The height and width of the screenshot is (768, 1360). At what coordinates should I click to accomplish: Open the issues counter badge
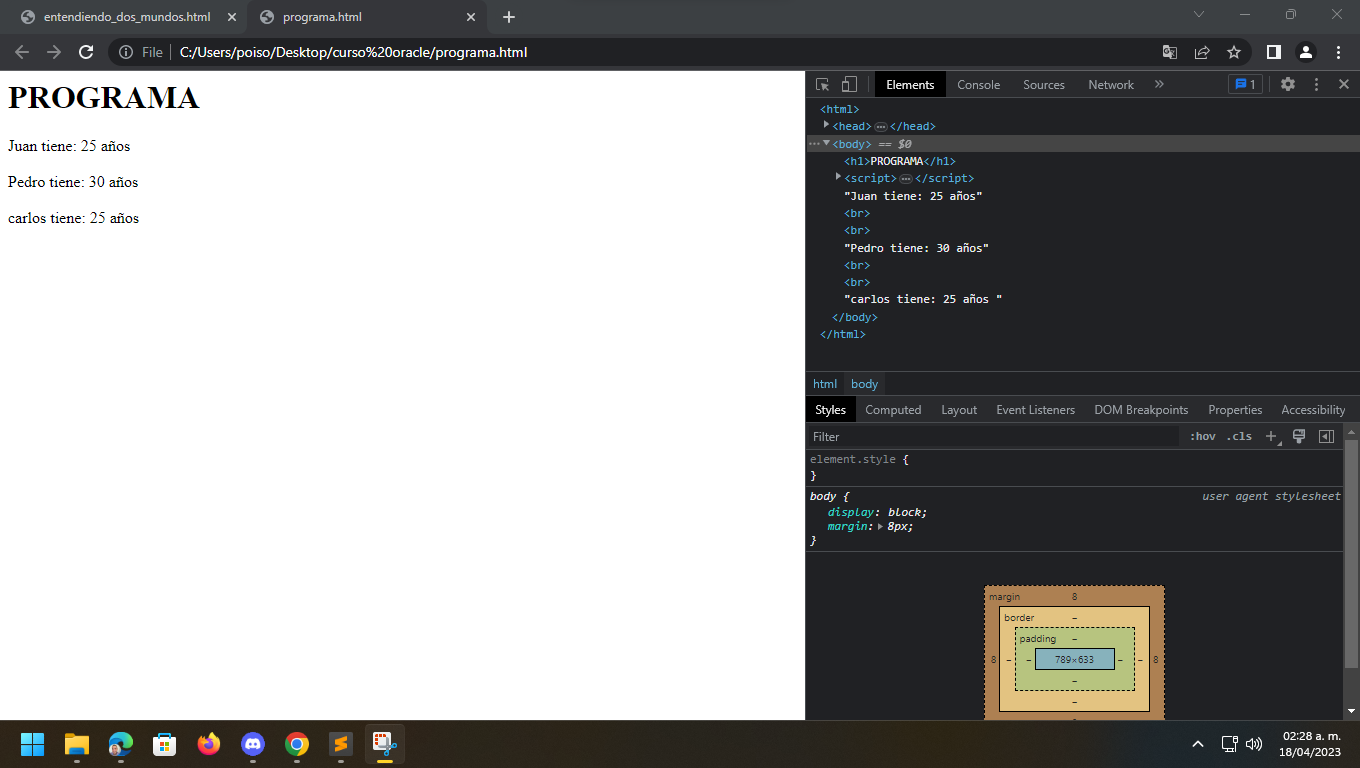pos(1246,85)
